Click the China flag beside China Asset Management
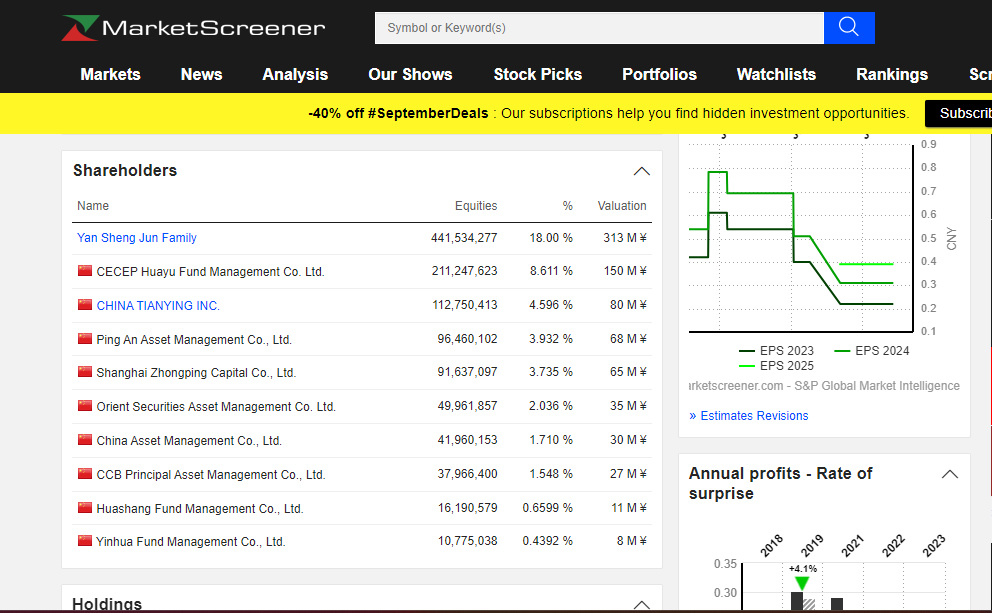 (85, 440)
